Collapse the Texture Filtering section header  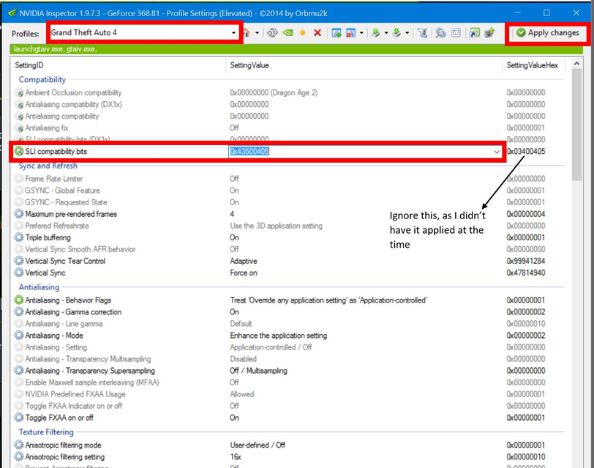(x=46, y=432)
